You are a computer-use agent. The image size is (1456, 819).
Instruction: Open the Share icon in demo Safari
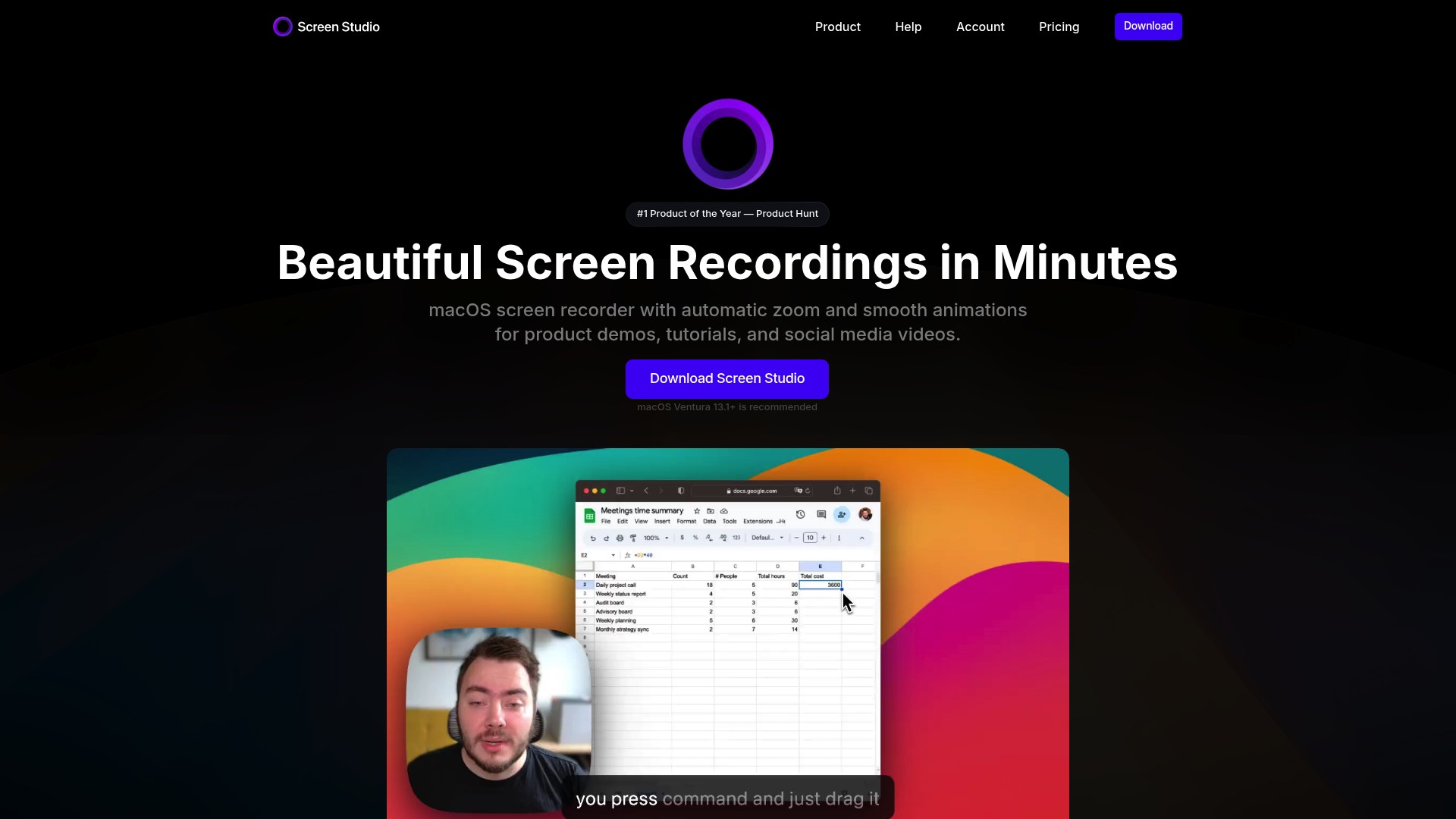836,491
